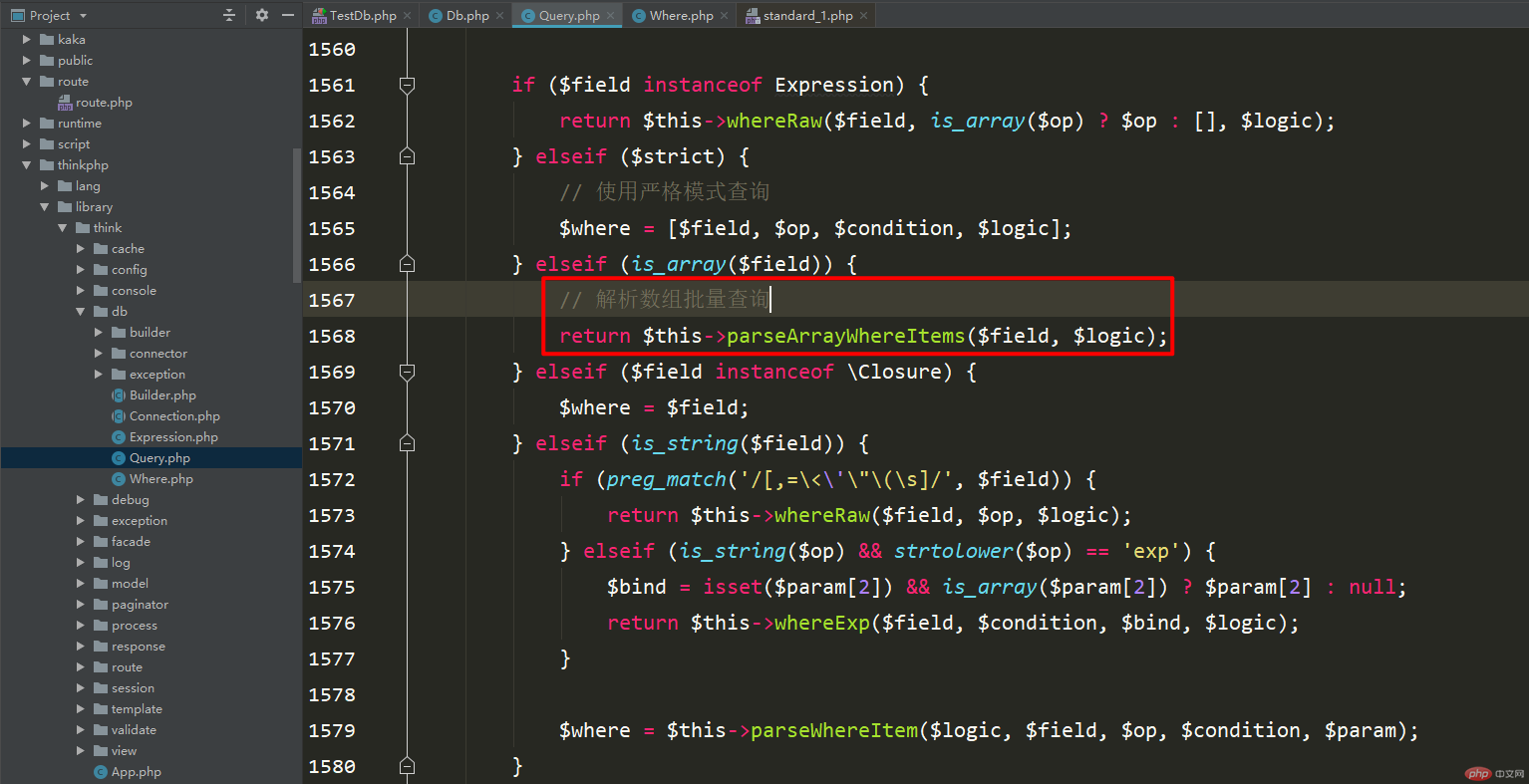Click the fold marker on line 1569
1529x784 pixels.
(407, 372)
